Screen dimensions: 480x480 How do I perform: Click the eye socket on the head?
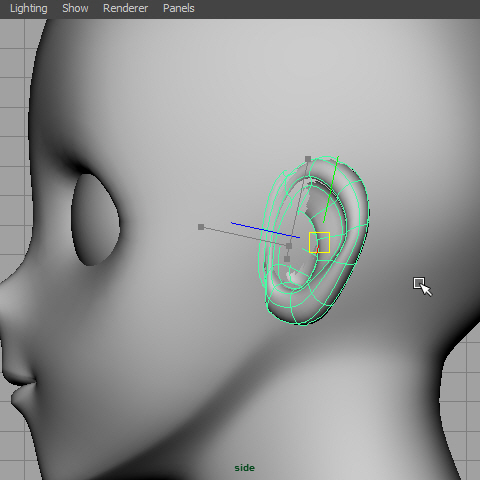95,219
